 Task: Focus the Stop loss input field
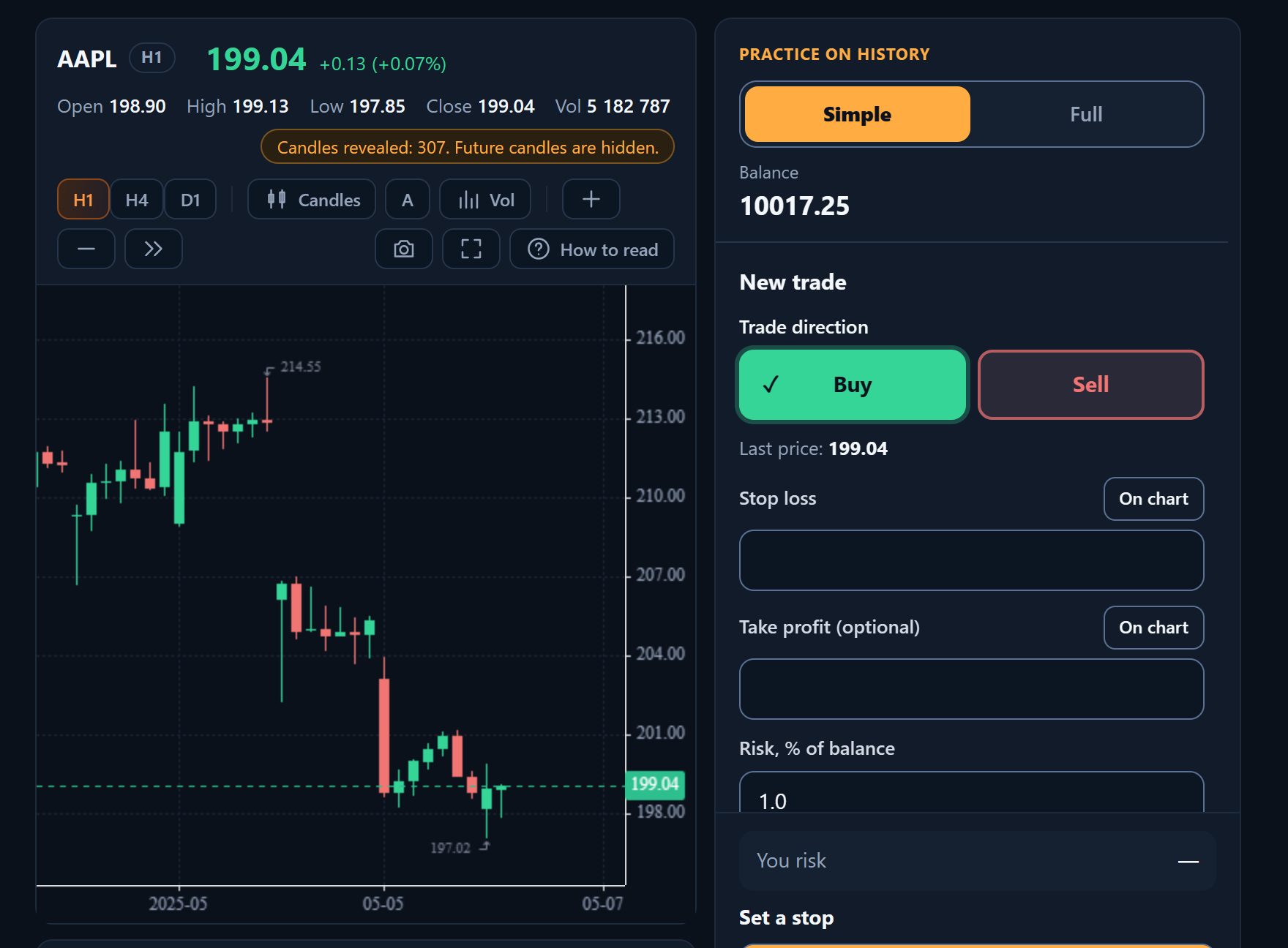972,560
